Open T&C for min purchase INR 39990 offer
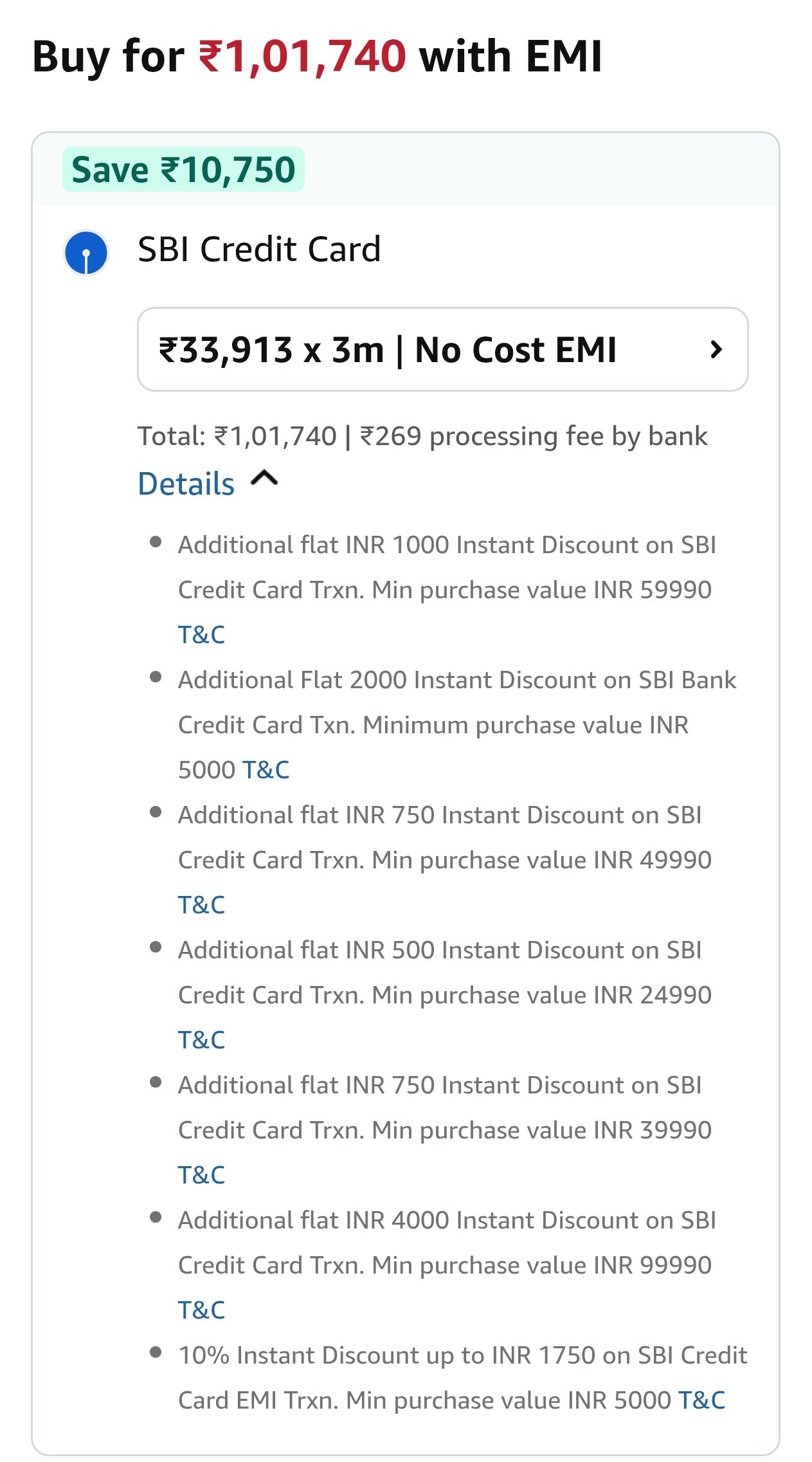The width and height of the screenshot is (812, 1462). tap(201, 1175)
